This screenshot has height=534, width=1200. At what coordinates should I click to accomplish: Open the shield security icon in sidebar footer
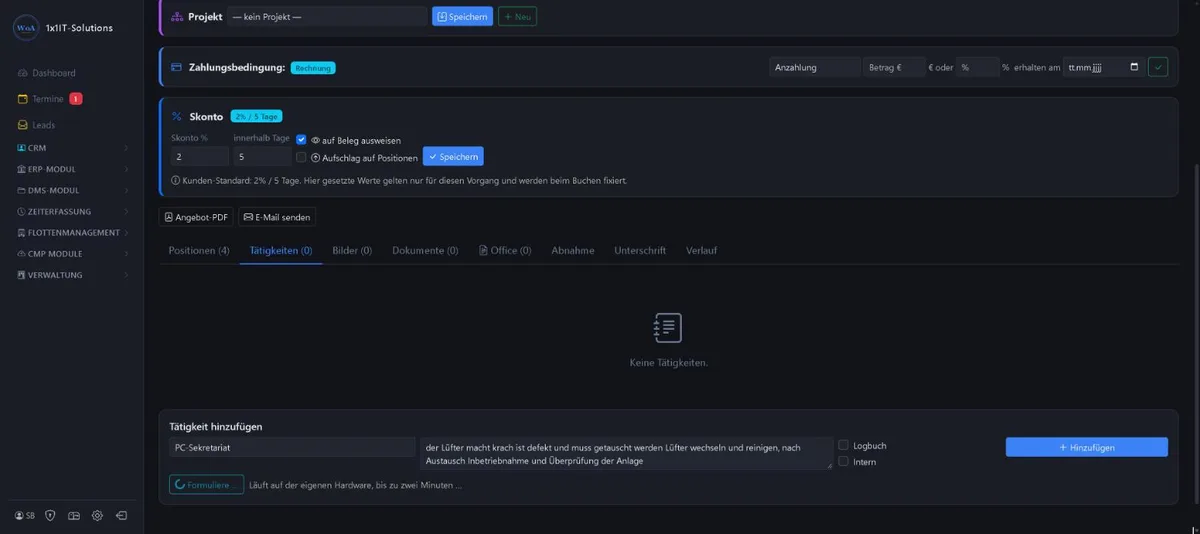click(50, 516)
